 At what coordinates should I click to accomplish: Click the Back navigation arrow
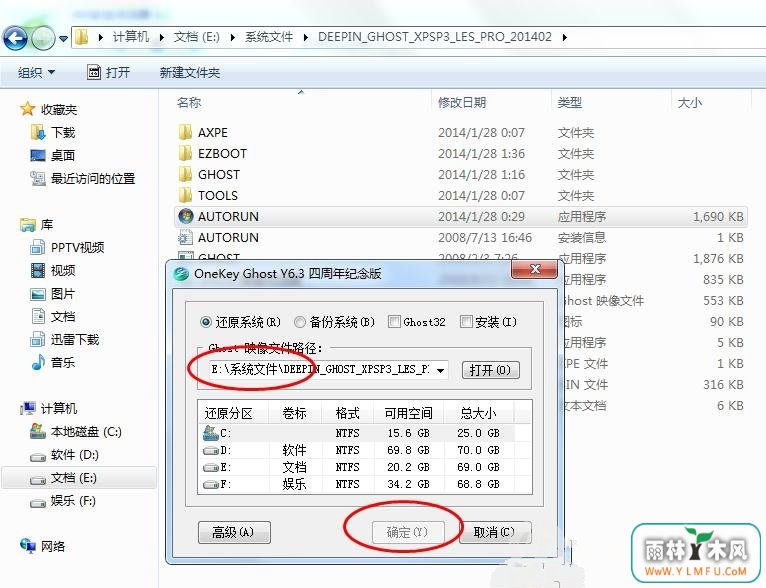tap(15, 37)
